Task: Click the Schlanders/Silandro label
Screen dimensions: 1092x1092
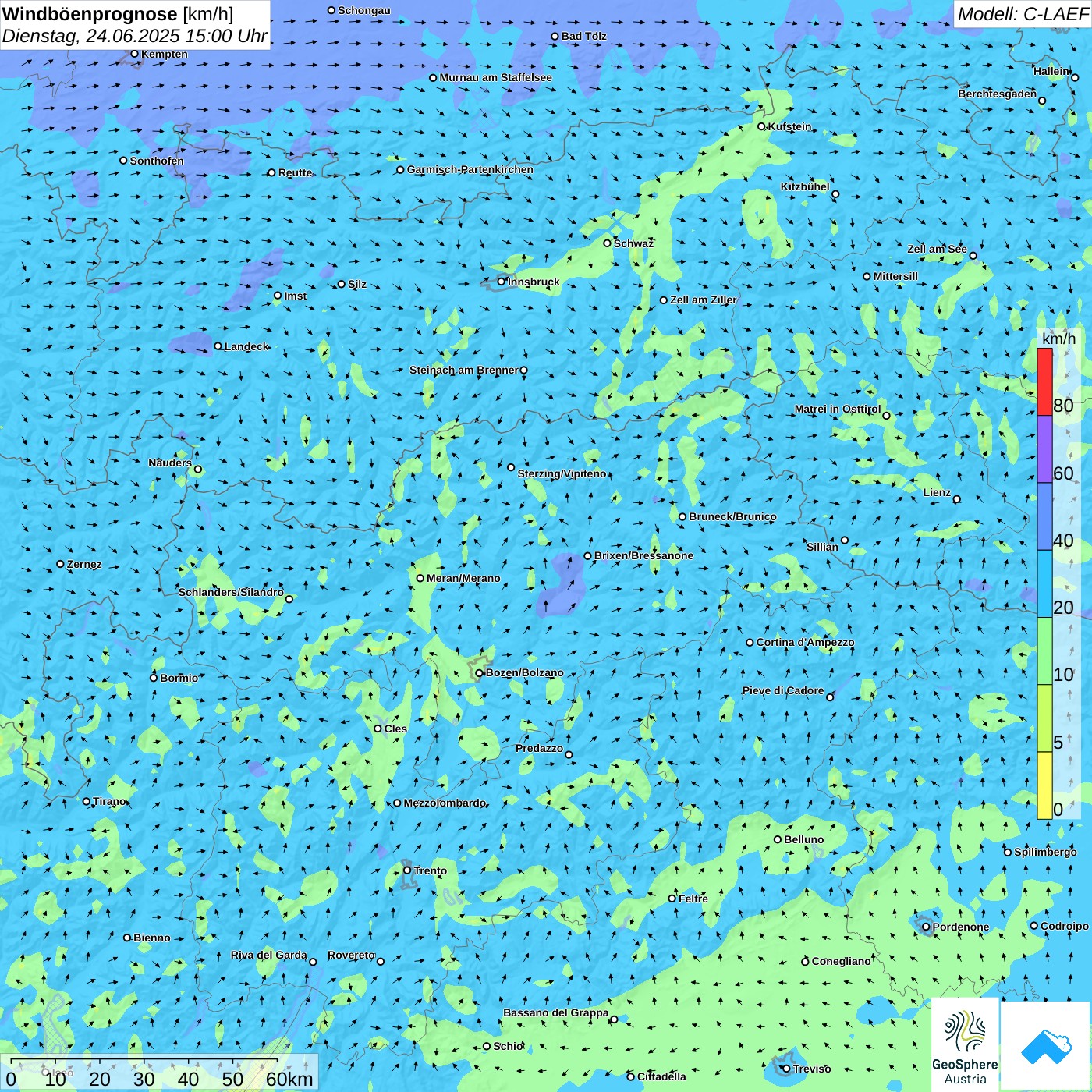Action: (231, 592)
